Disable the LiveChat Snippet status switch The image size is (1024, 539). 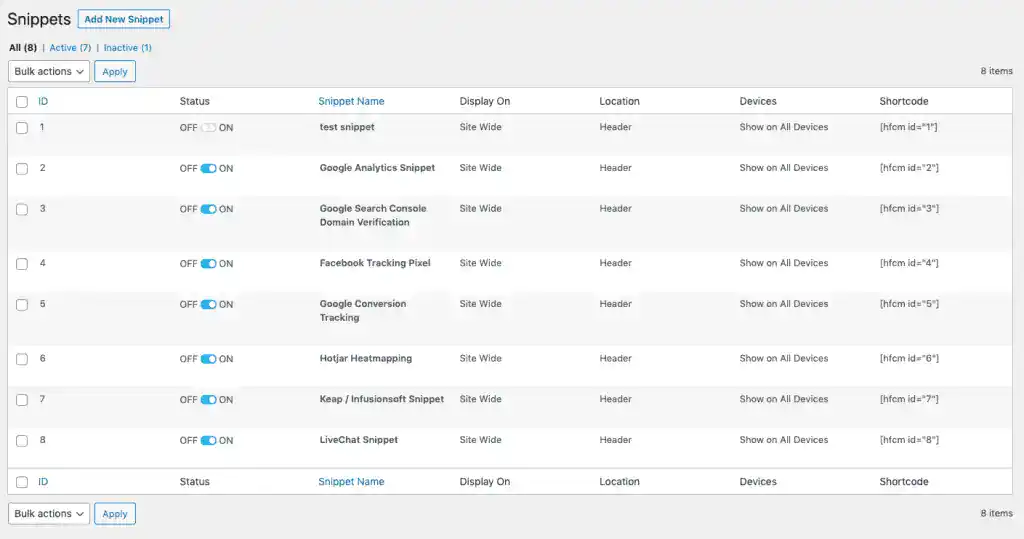click(x=208, y=441)
